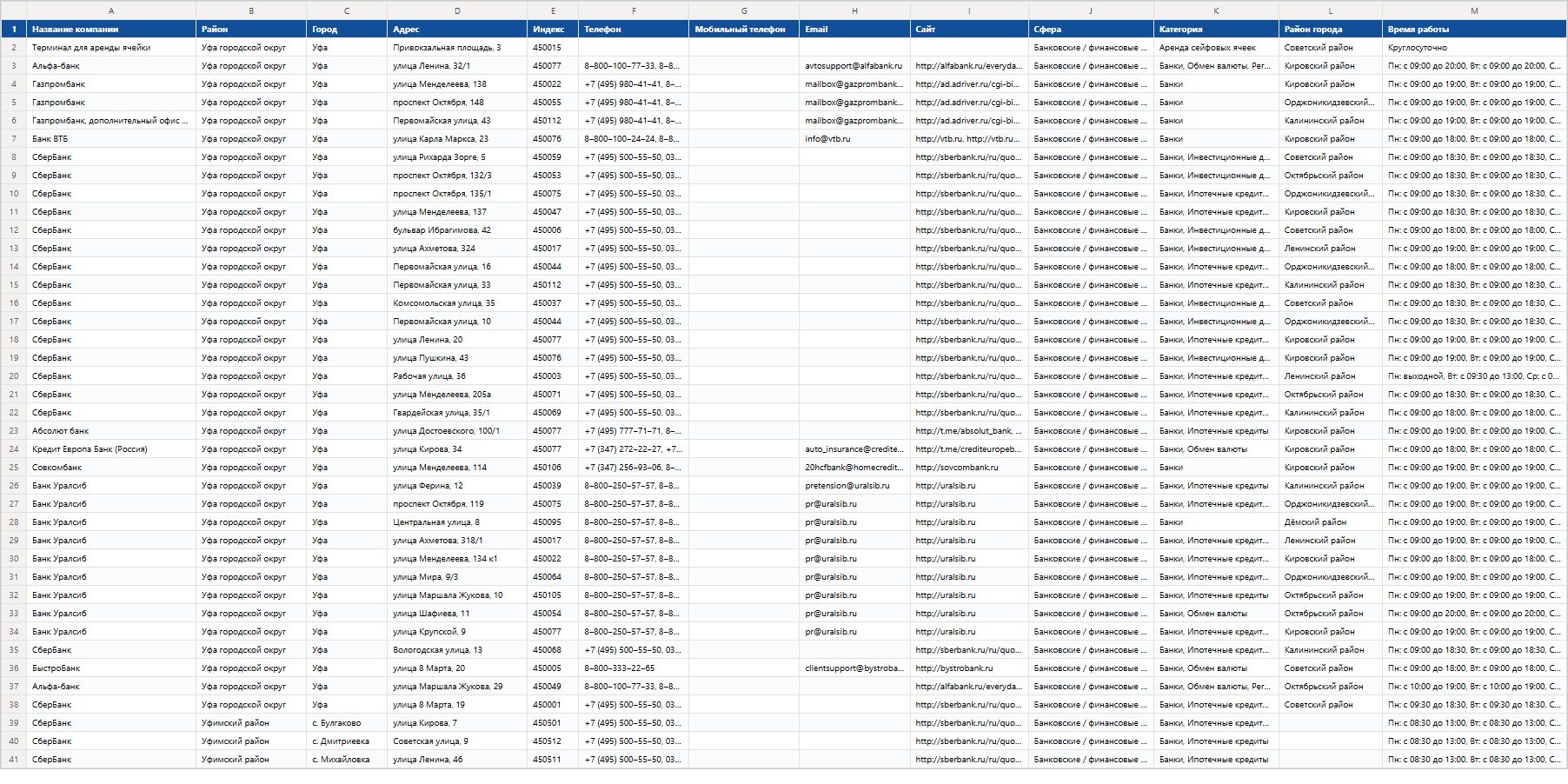Select the 'БыстроБанк' company cell
The image size is (1568, 784).
(x=111, y=668)
